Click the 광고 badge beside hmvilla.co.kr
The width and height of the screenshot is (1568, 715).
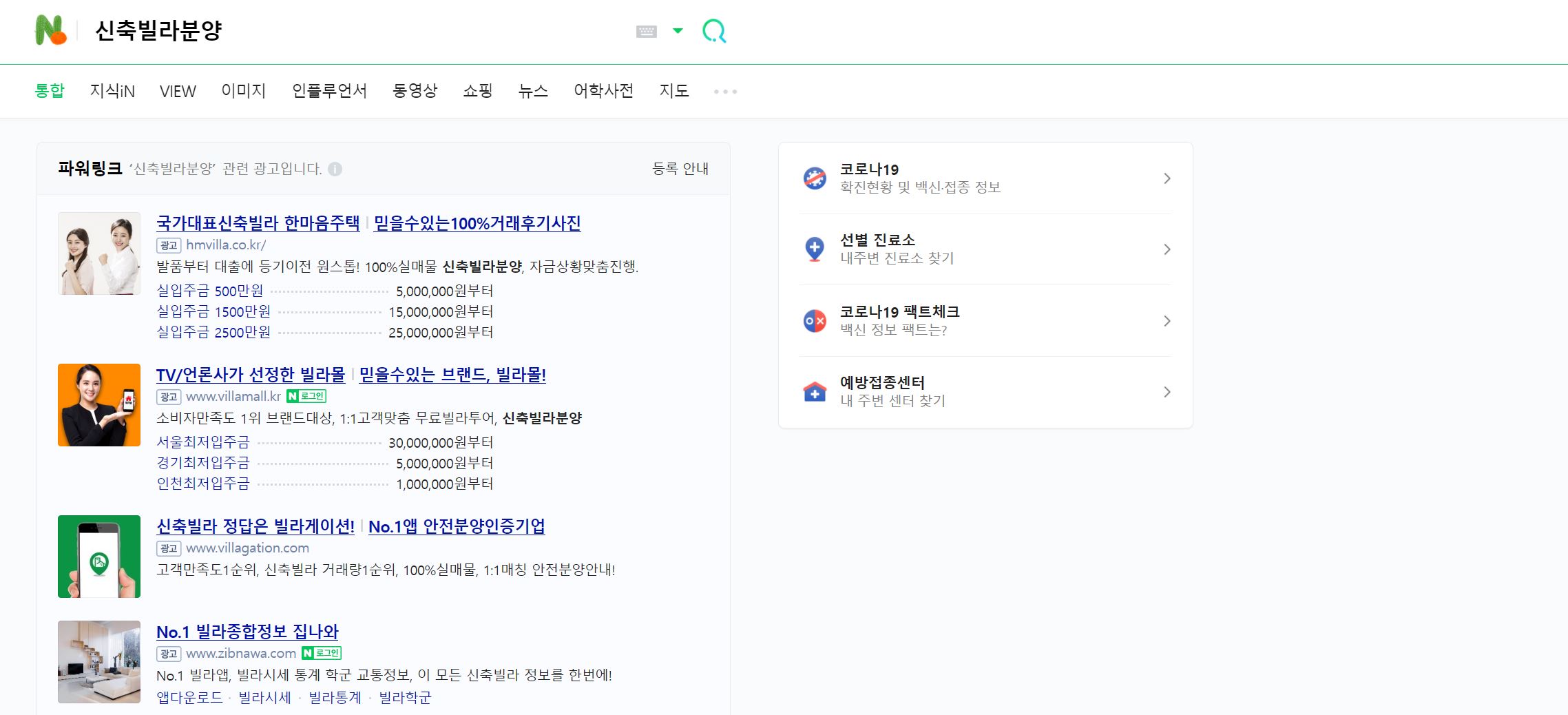click(x=169, y=245)
